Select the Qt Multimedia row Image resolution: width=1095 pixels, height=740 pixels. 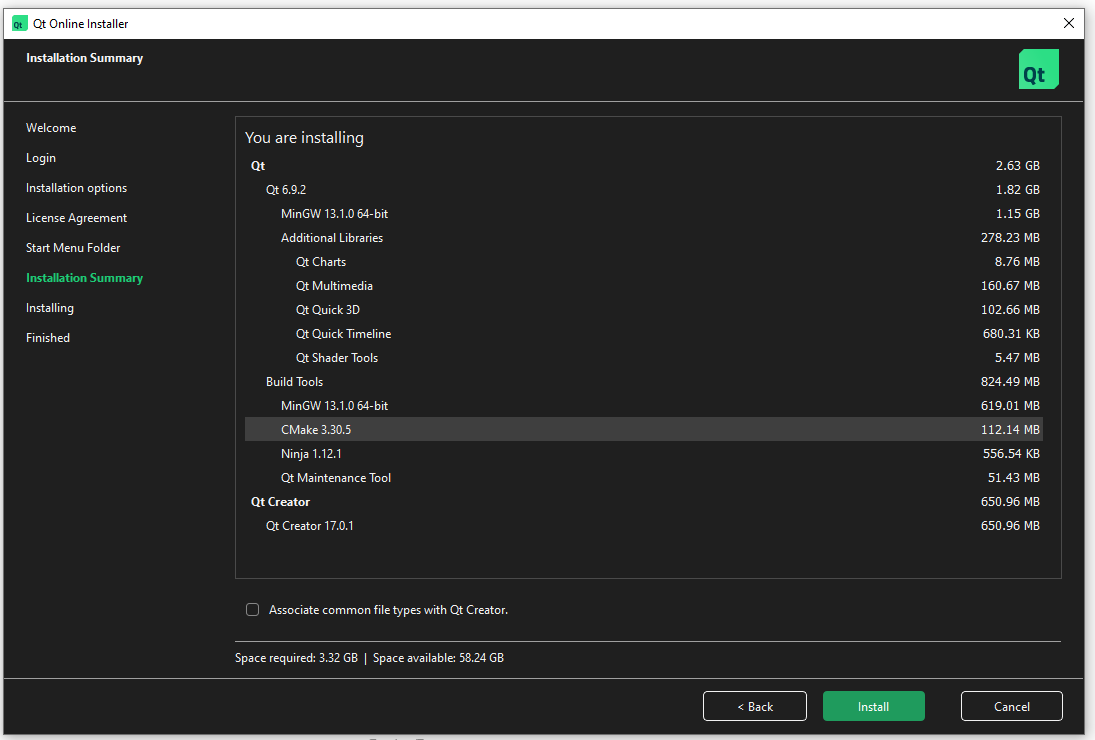point(643,286)
